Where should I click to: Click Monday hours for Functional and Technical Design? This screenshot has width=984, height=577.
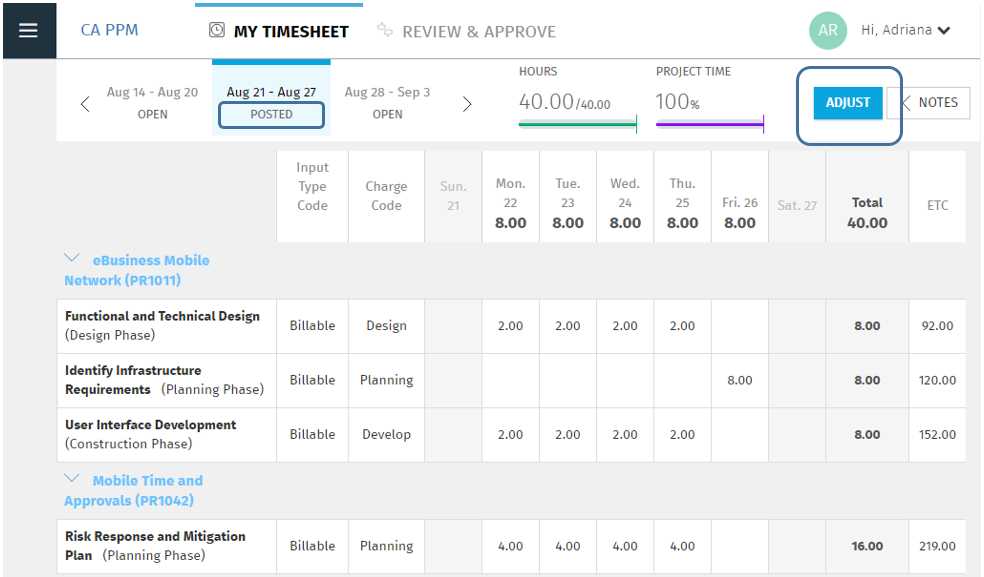(510, 326)
